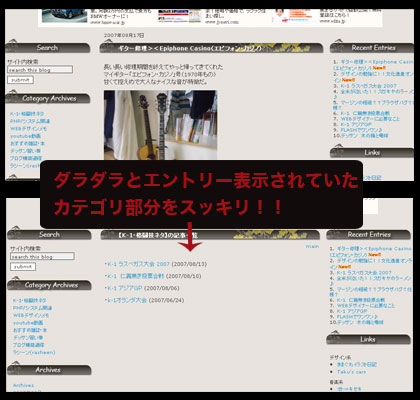Click the main link above entry list
The width and height of the screenshot is (420, 400).
tap(312, 246)
